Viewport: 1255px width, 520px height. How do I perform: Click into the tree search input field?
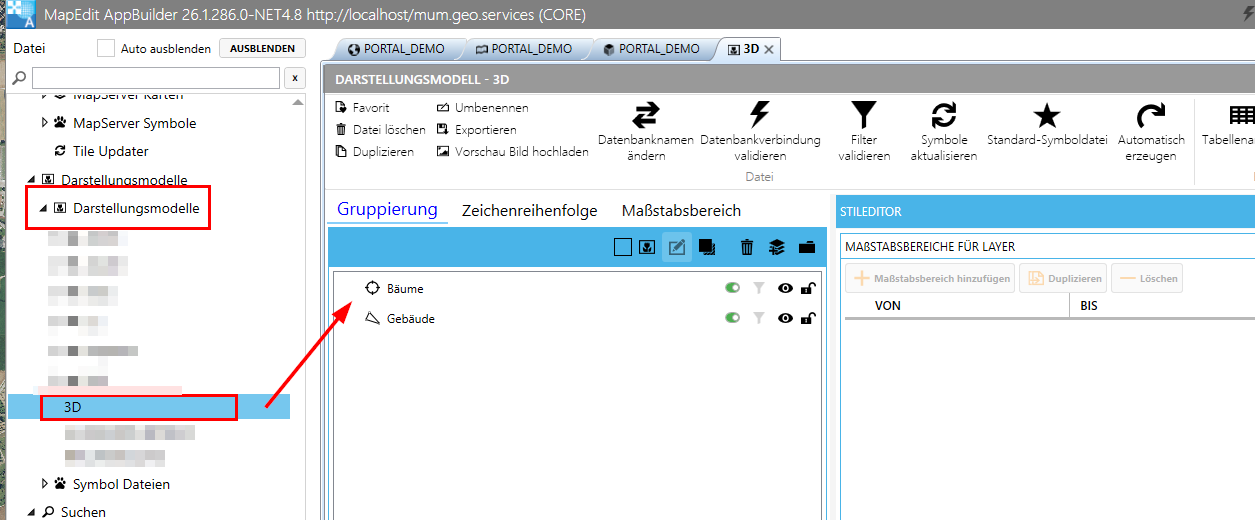click(x=156, y=78)
